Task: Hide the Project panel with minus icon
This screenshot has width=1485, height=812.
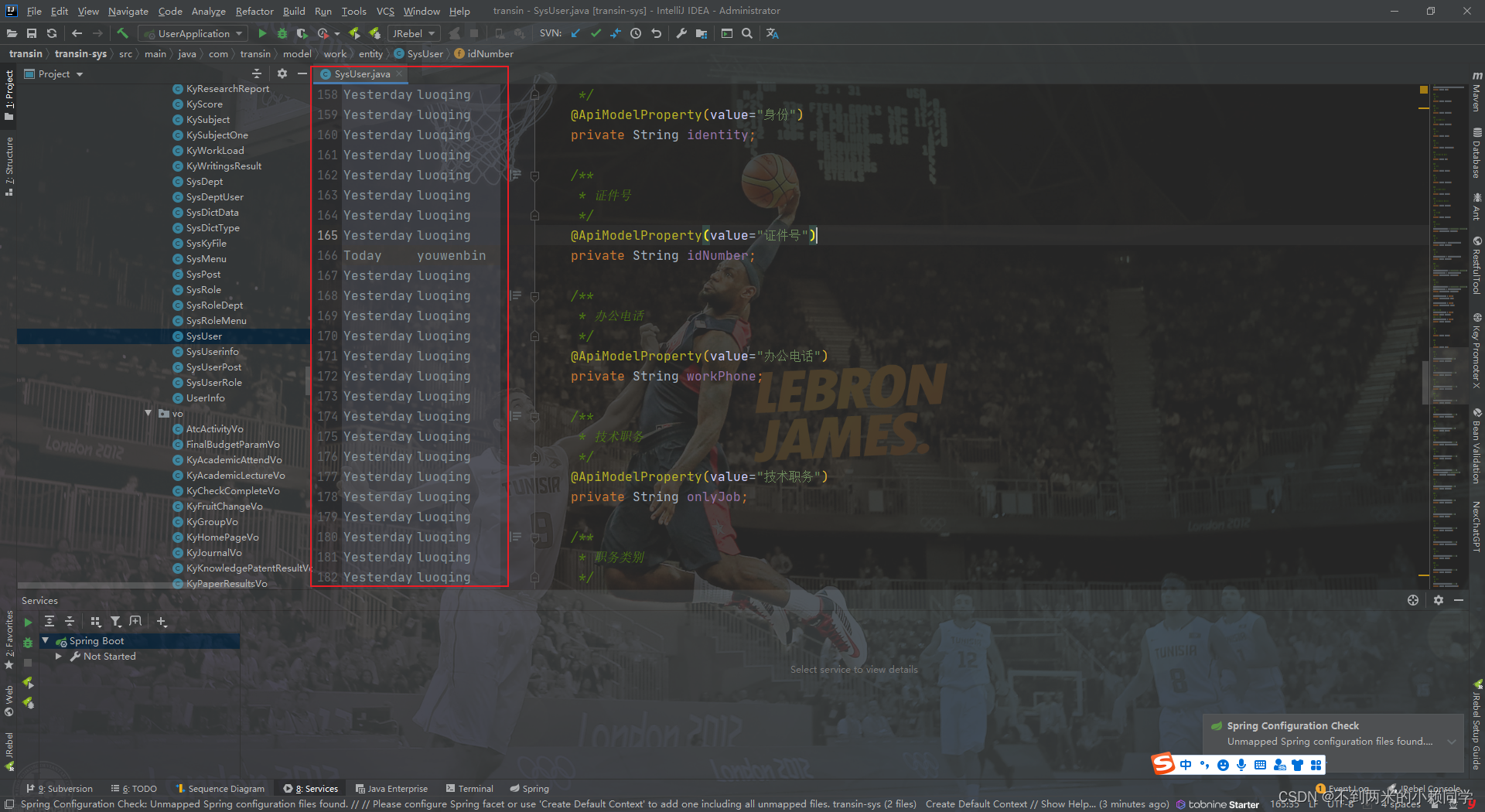Action: click(302, 73)
